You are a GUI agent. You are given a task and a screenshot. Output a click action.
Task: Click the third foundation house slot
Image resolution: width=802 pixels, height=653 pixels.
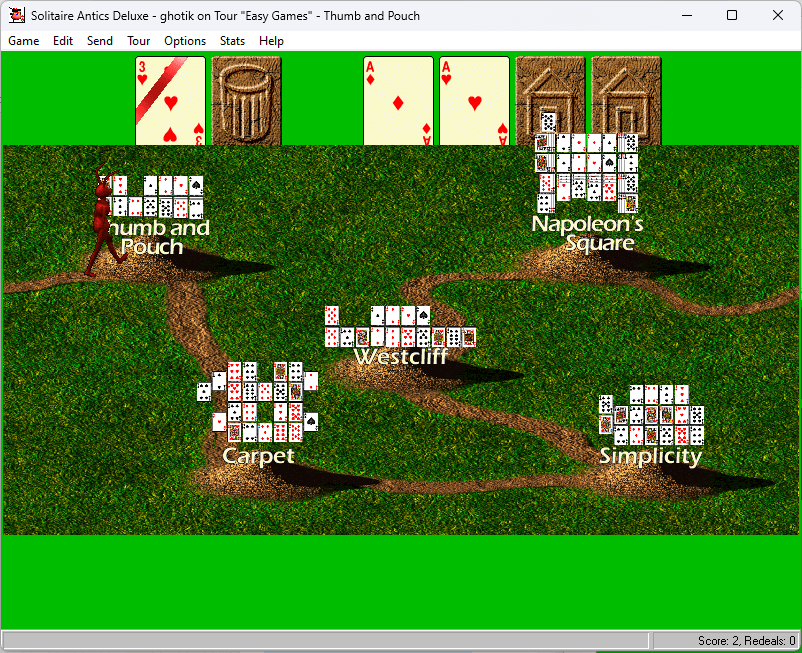pyautogui.click(x=550, y=101)
